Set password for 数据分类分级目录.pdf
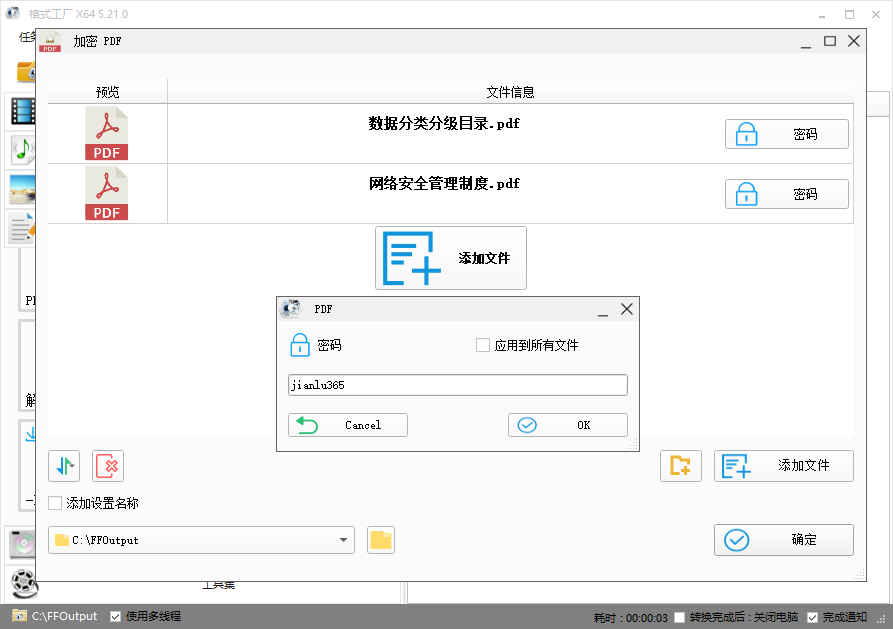The height and width of the screenshot is (629, 893). click(786, 133)
